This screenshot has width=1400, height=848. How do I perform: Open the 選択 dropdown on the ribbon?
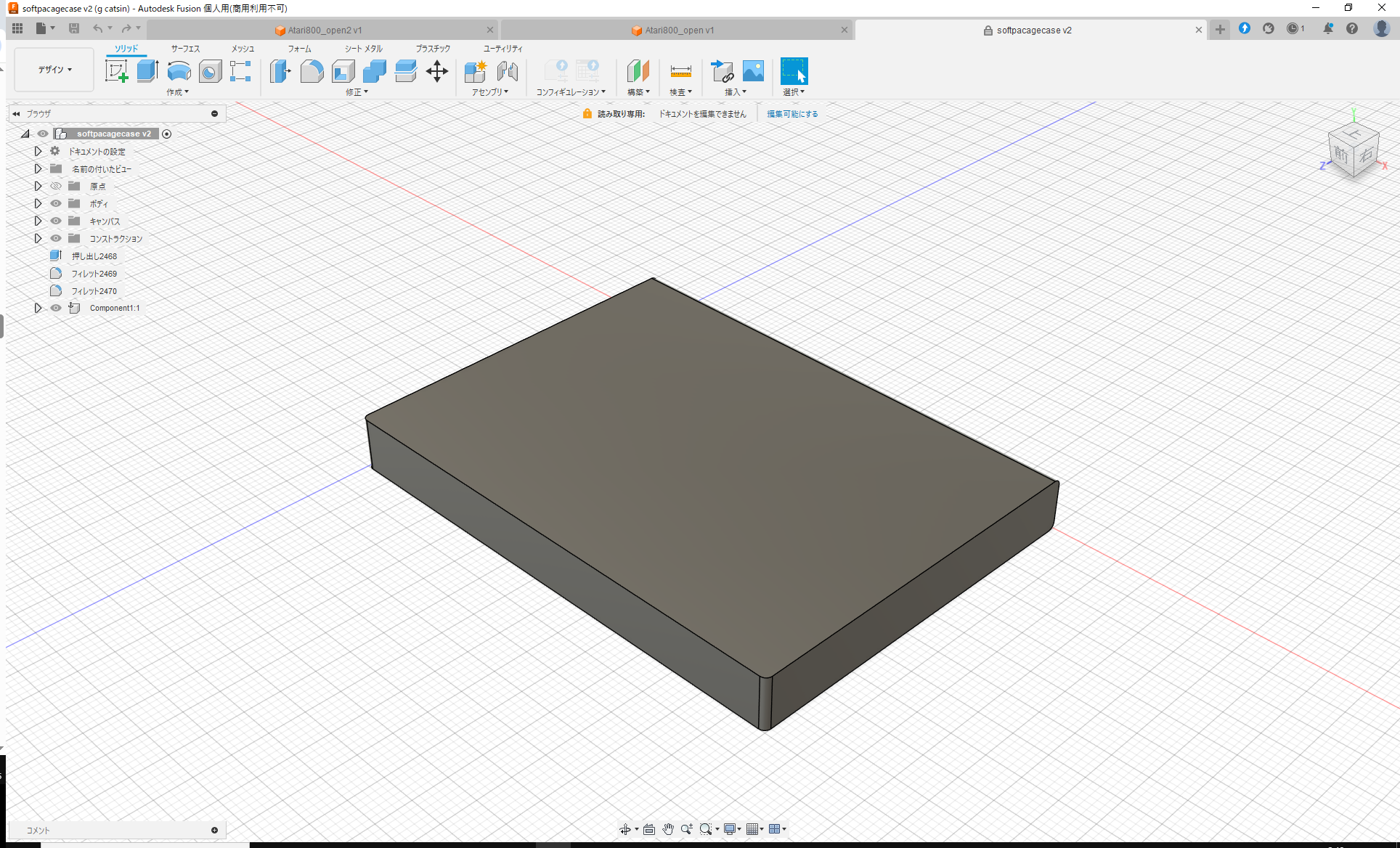[794, 92]
